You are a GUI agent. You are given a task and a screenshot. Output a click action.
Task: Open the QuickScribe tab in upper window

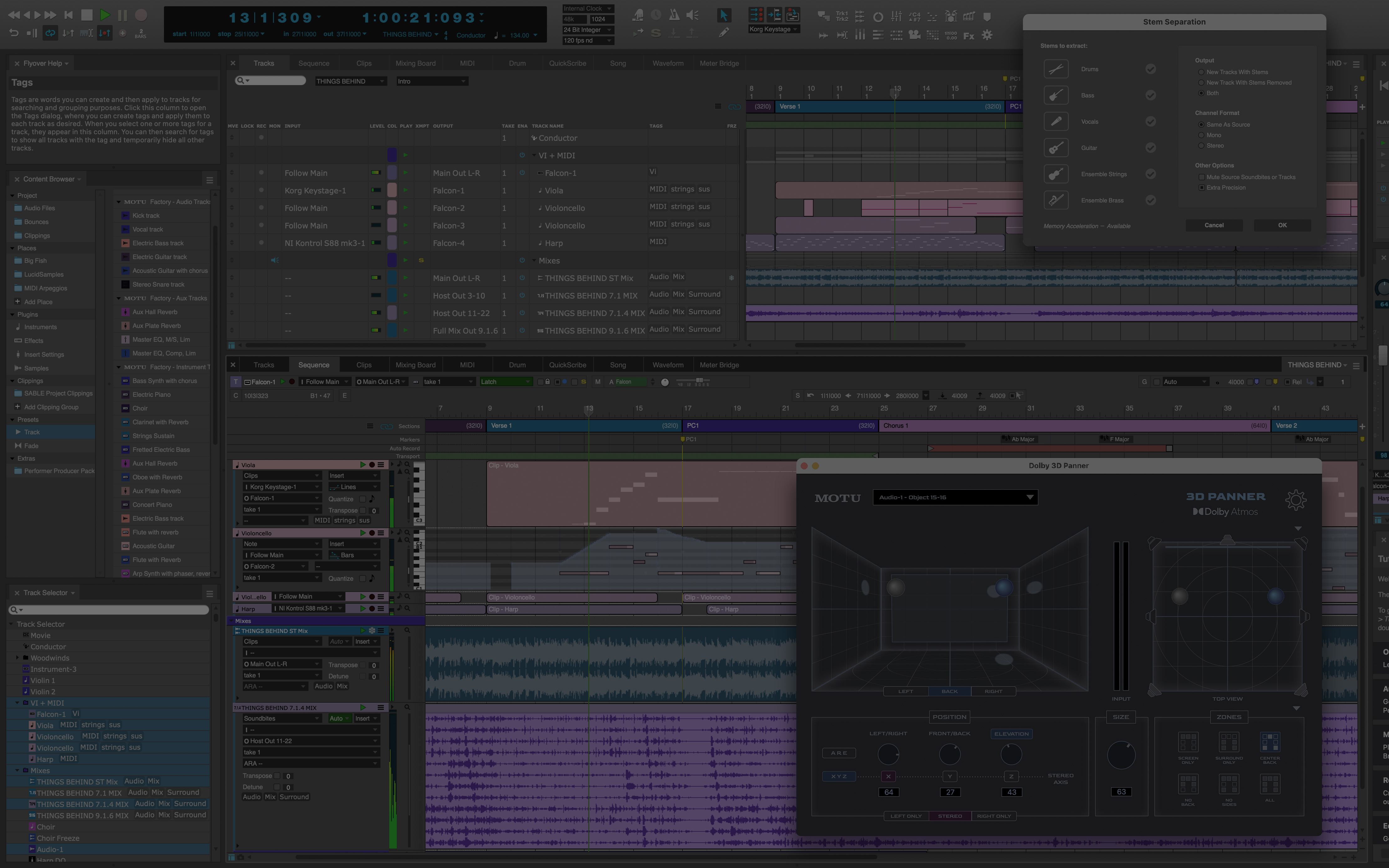point(568,63)
